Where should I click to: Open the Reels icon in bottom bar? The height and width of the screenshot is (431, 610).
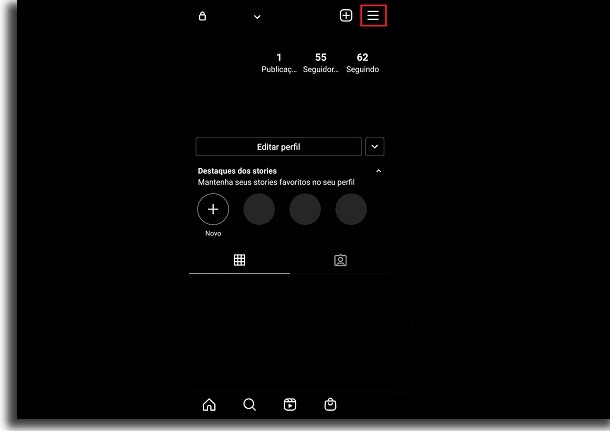[290, 405]
